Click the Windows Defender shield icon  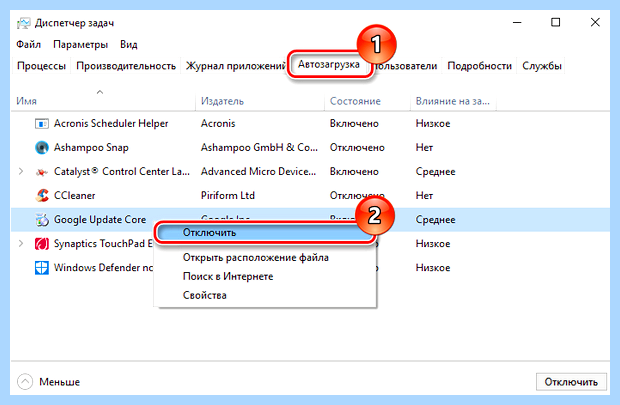[42, 268]
